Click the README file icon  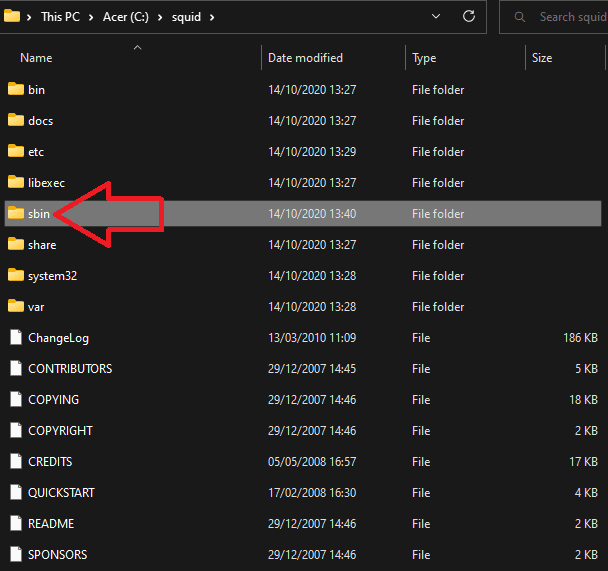tap(15, 523)
